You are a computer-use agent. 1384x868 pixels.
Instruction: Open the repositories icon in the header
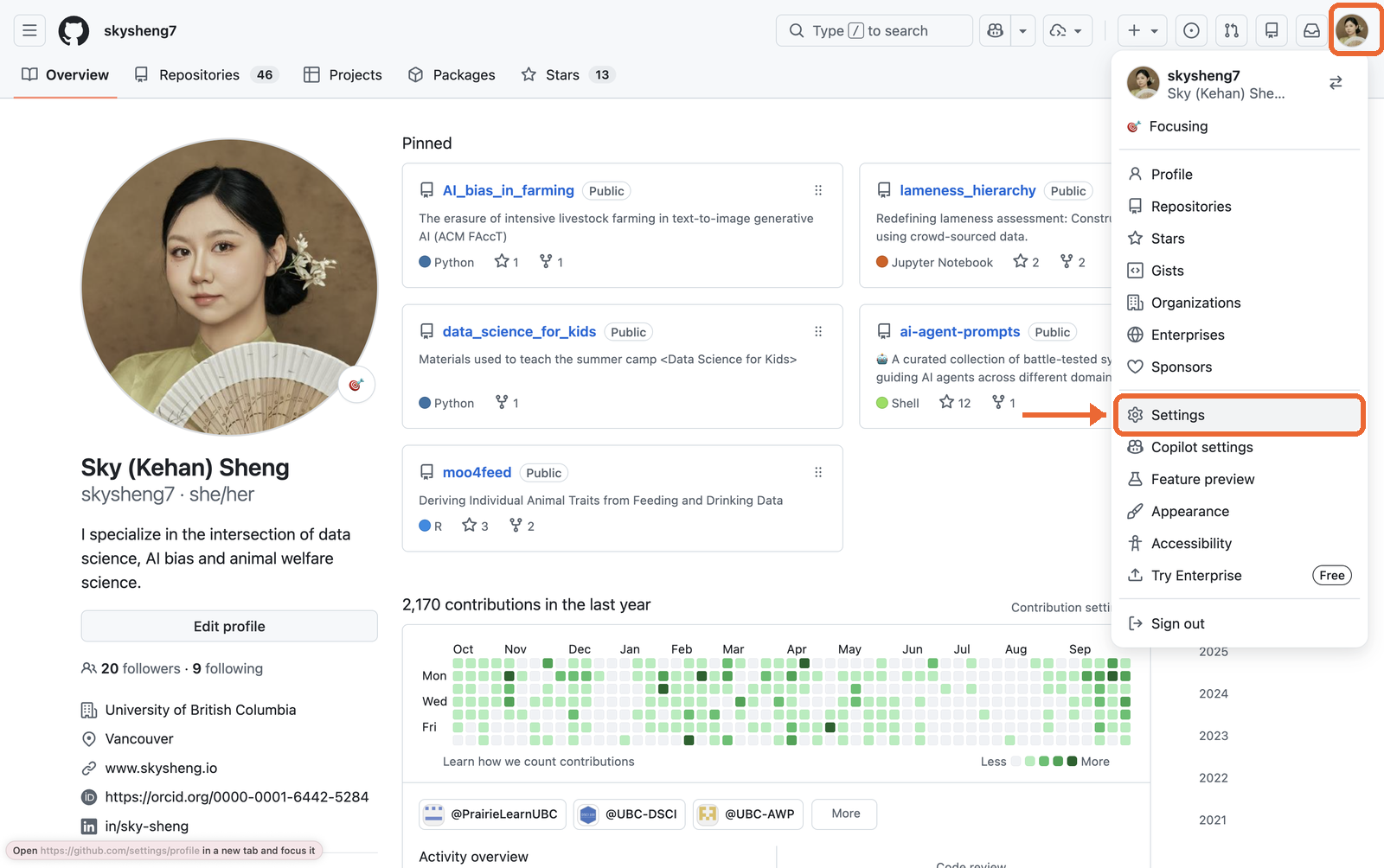coord(1272,31)
